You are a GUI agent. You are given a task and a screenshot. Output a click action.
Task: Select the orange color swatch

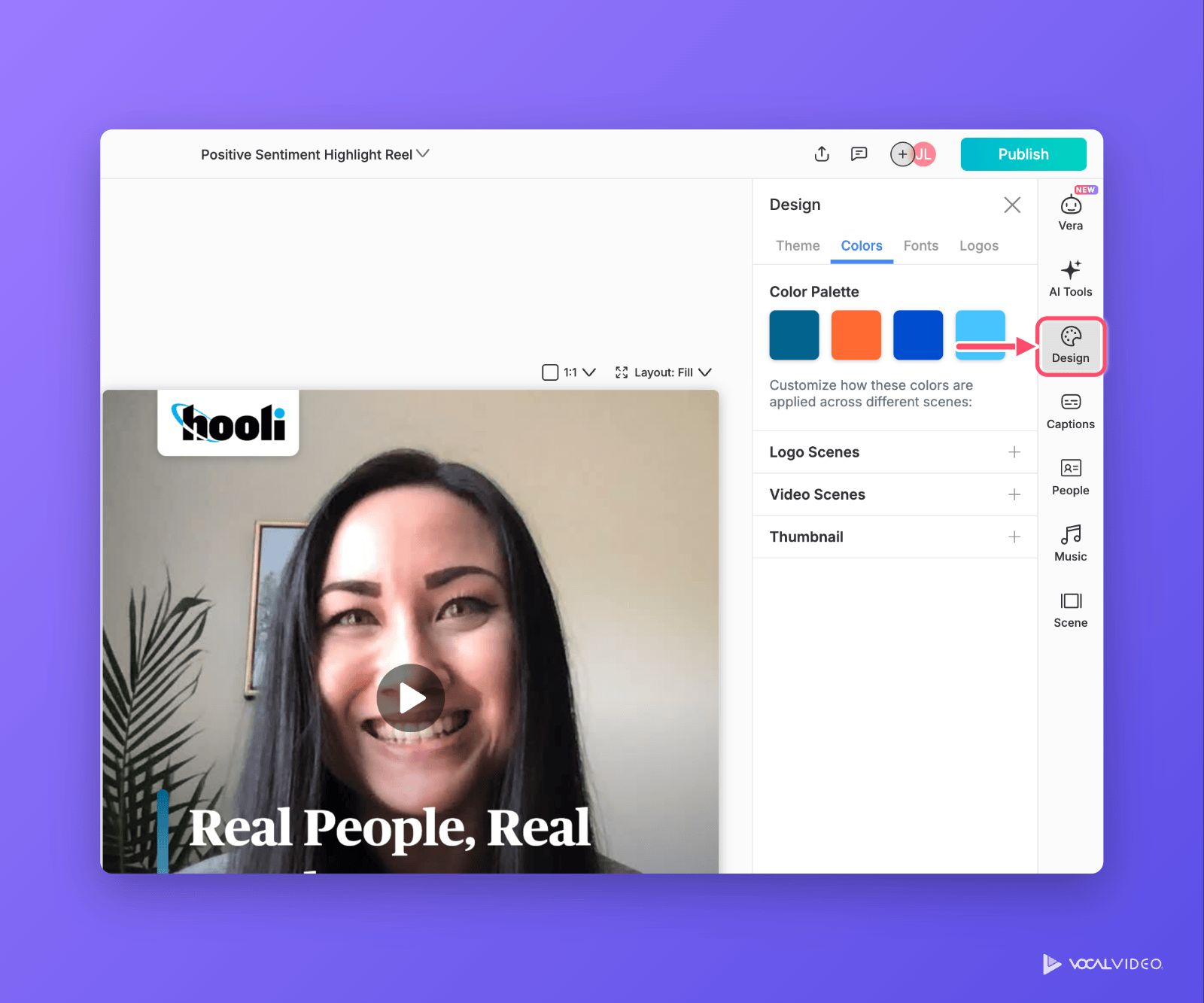(x=856, y=335)
